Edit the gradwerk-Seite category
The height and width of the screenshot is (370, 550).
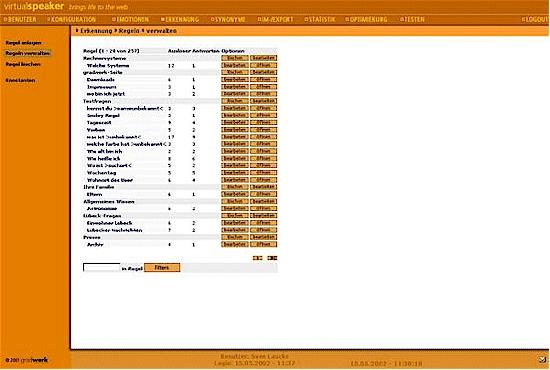(263, 72)
